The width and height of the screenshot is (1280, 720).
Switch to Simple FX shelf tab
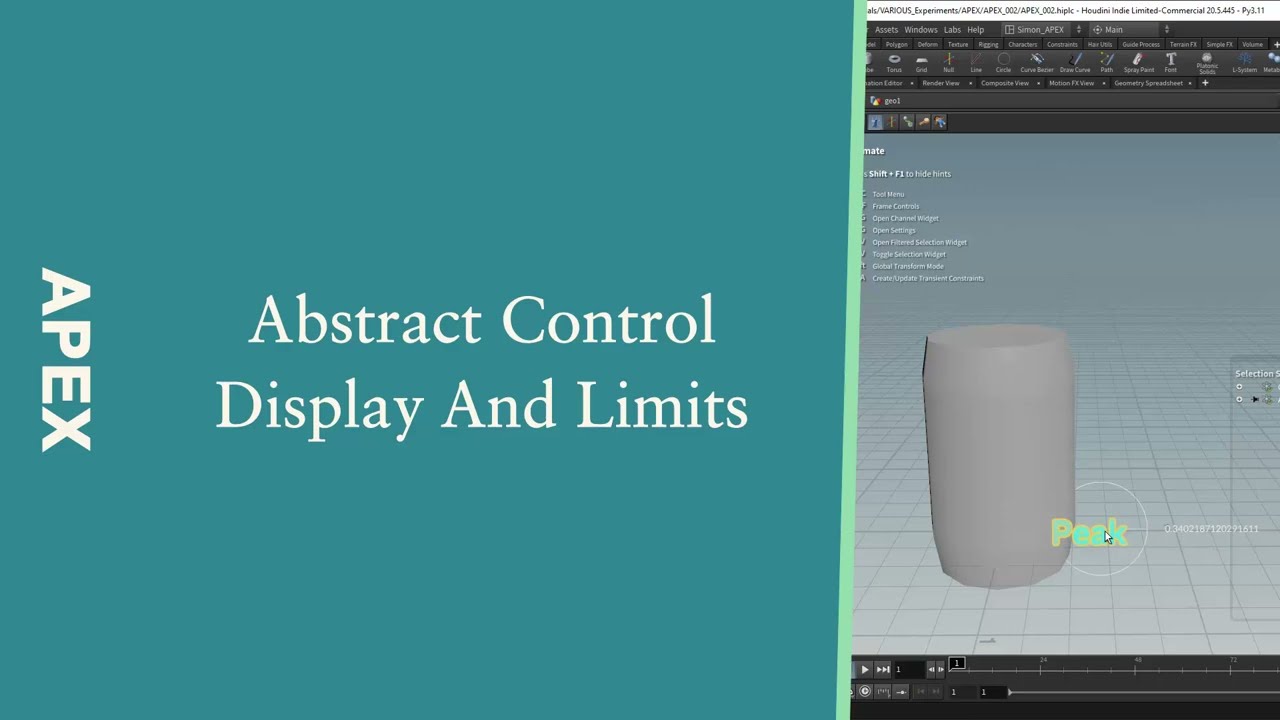click(x=1219, y=45)
